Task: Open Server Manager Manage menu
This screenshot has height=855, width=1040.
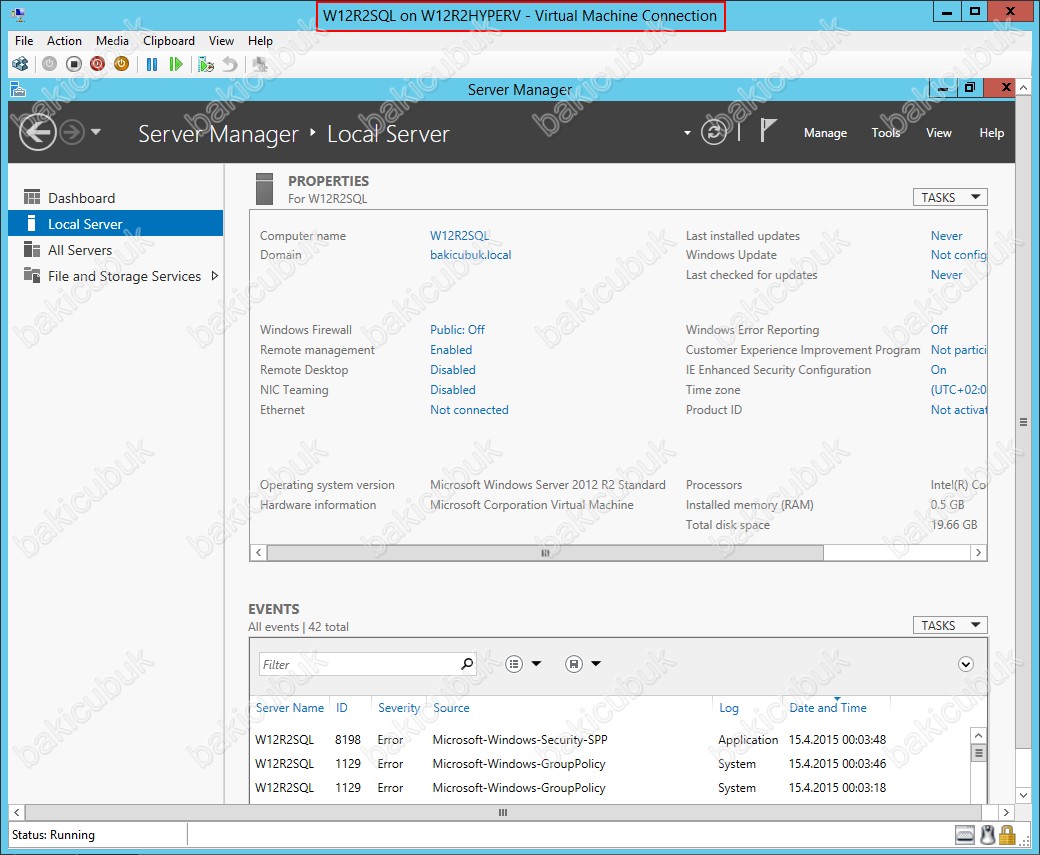Action: point(825,133)
